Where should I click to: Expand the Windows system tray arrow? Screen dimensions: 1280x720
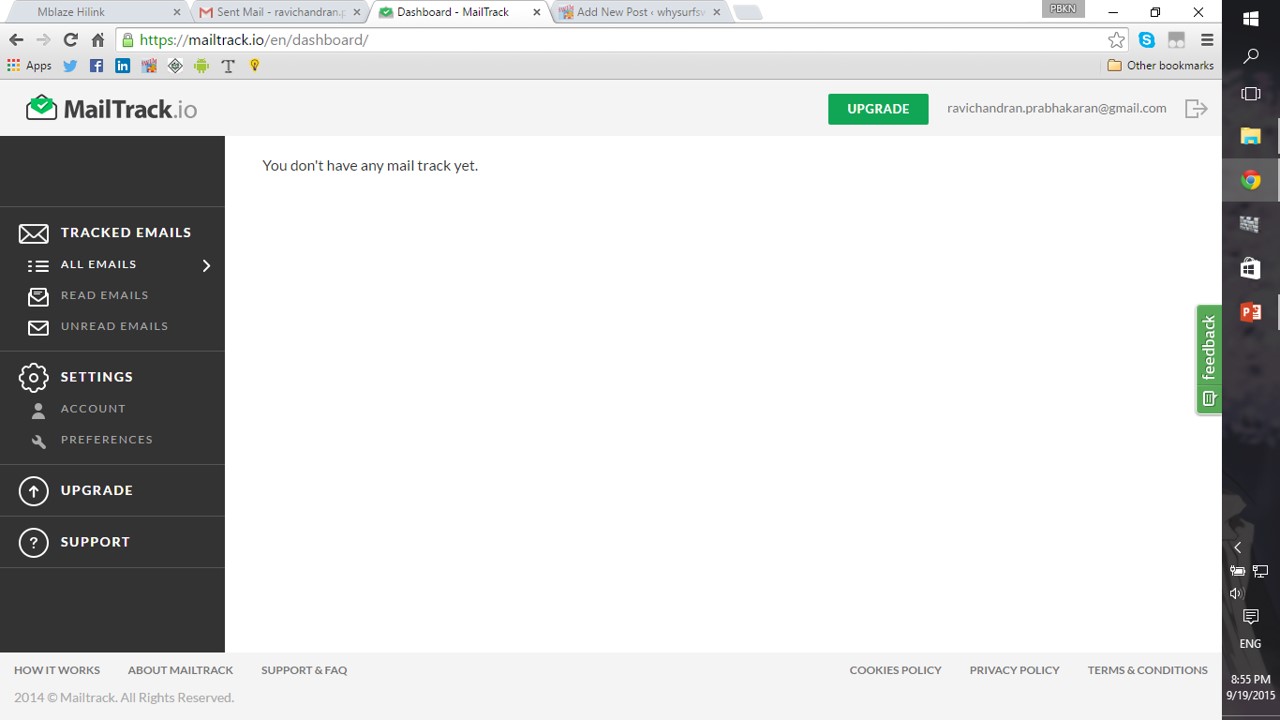1237,548
